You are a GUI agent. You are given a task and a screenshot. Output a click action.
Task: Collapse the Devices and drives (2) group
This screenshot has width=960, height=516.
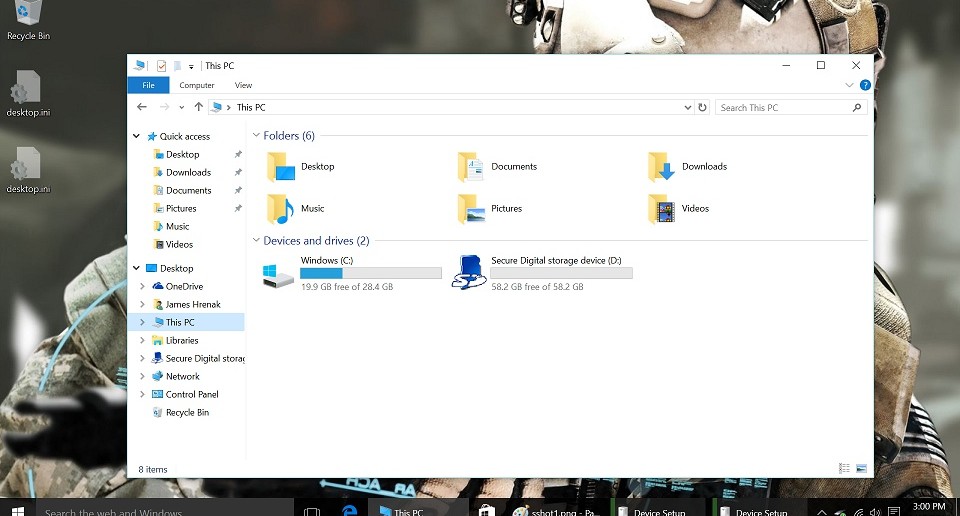(x=257, y=241)
